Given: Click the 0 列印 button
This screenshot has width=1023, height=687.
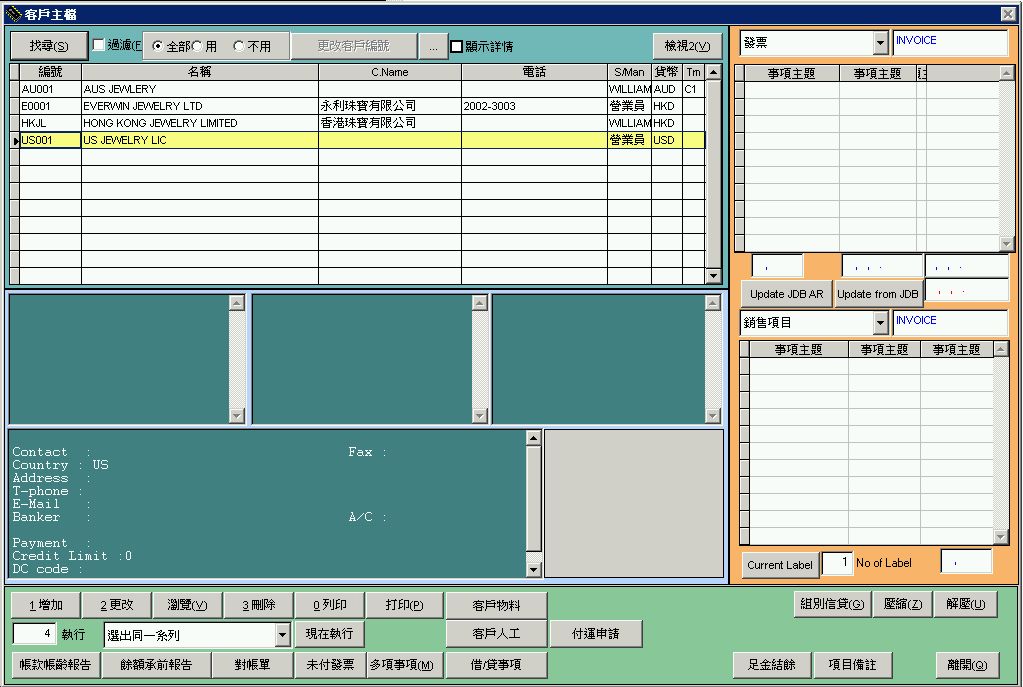Looking at the screenshot, I should [x=329, y=605].
